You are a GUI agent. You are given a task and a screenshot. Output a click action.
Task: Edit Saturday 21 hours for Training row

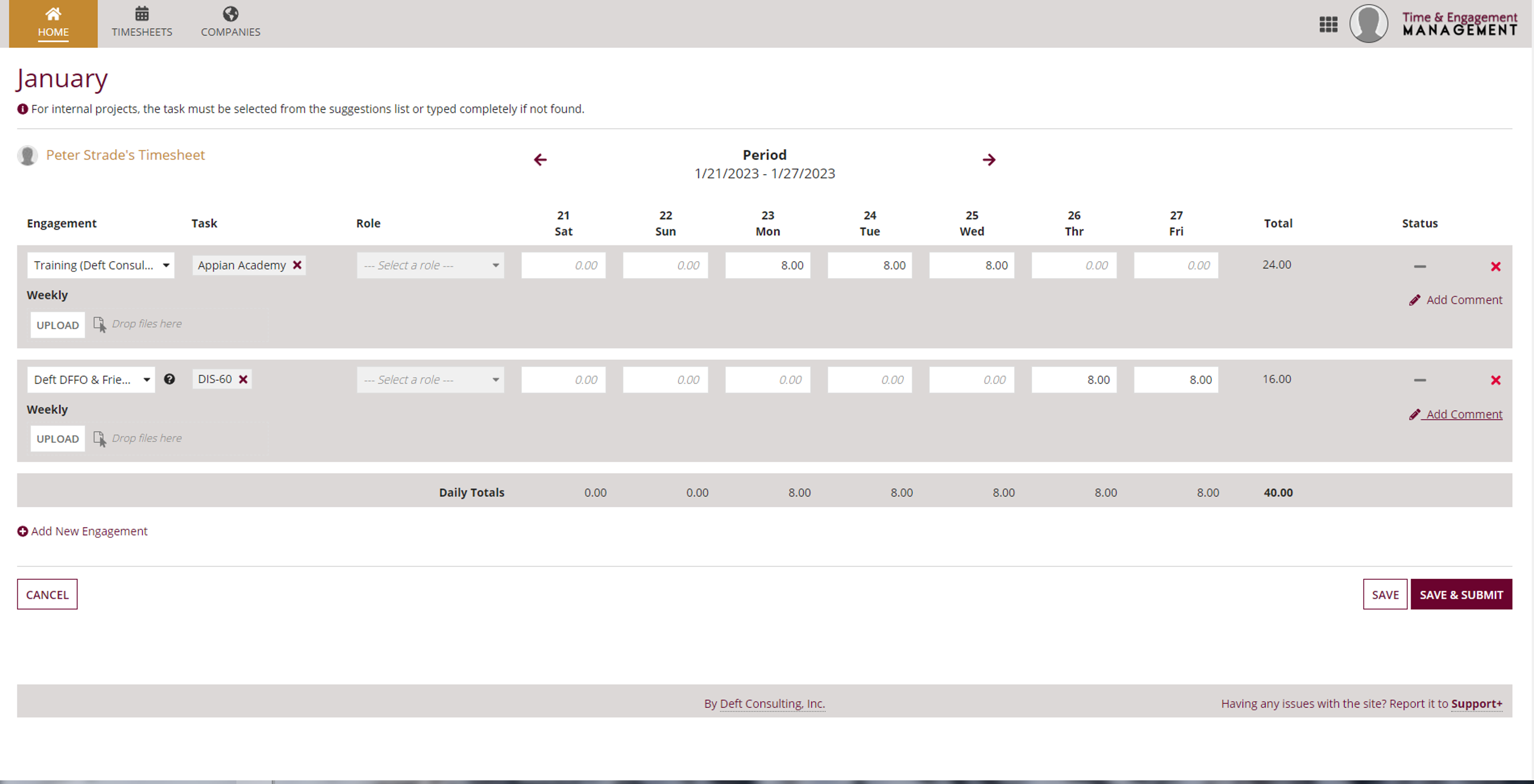pos(563,265)
